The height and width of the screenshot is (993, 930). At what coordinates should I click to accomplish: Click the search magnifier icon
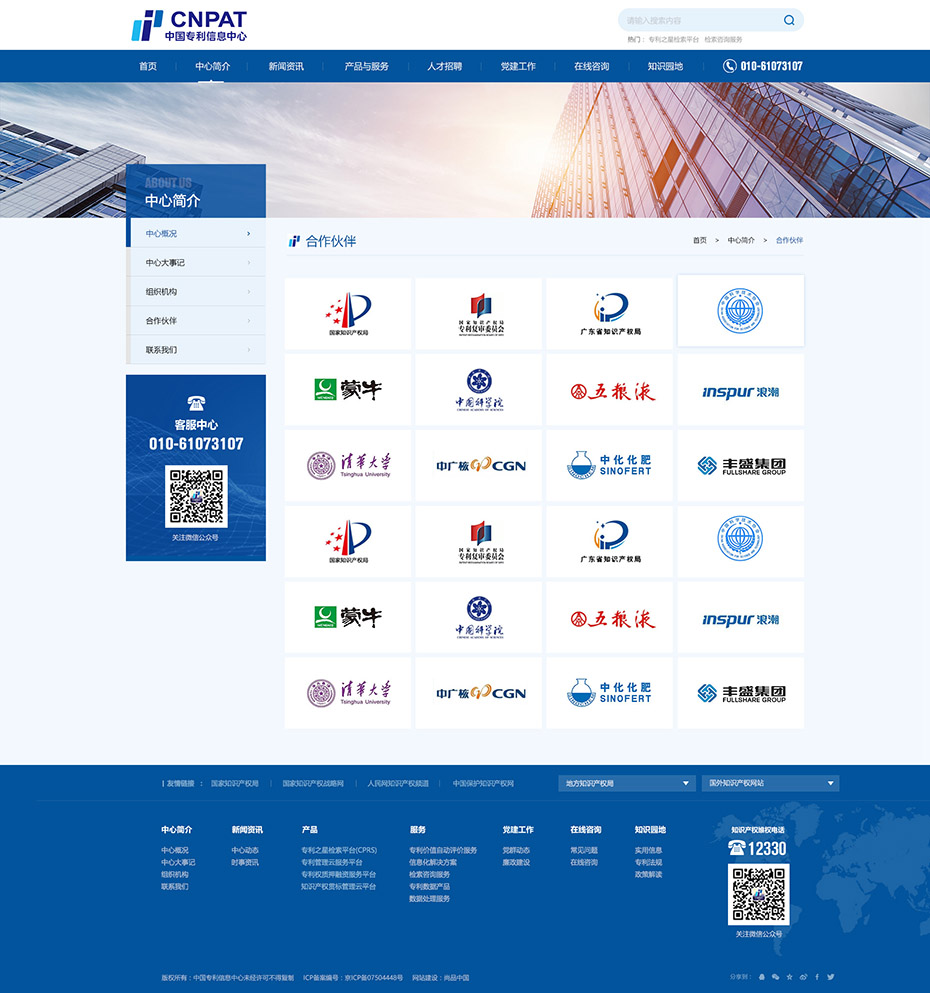pos(789,20)
